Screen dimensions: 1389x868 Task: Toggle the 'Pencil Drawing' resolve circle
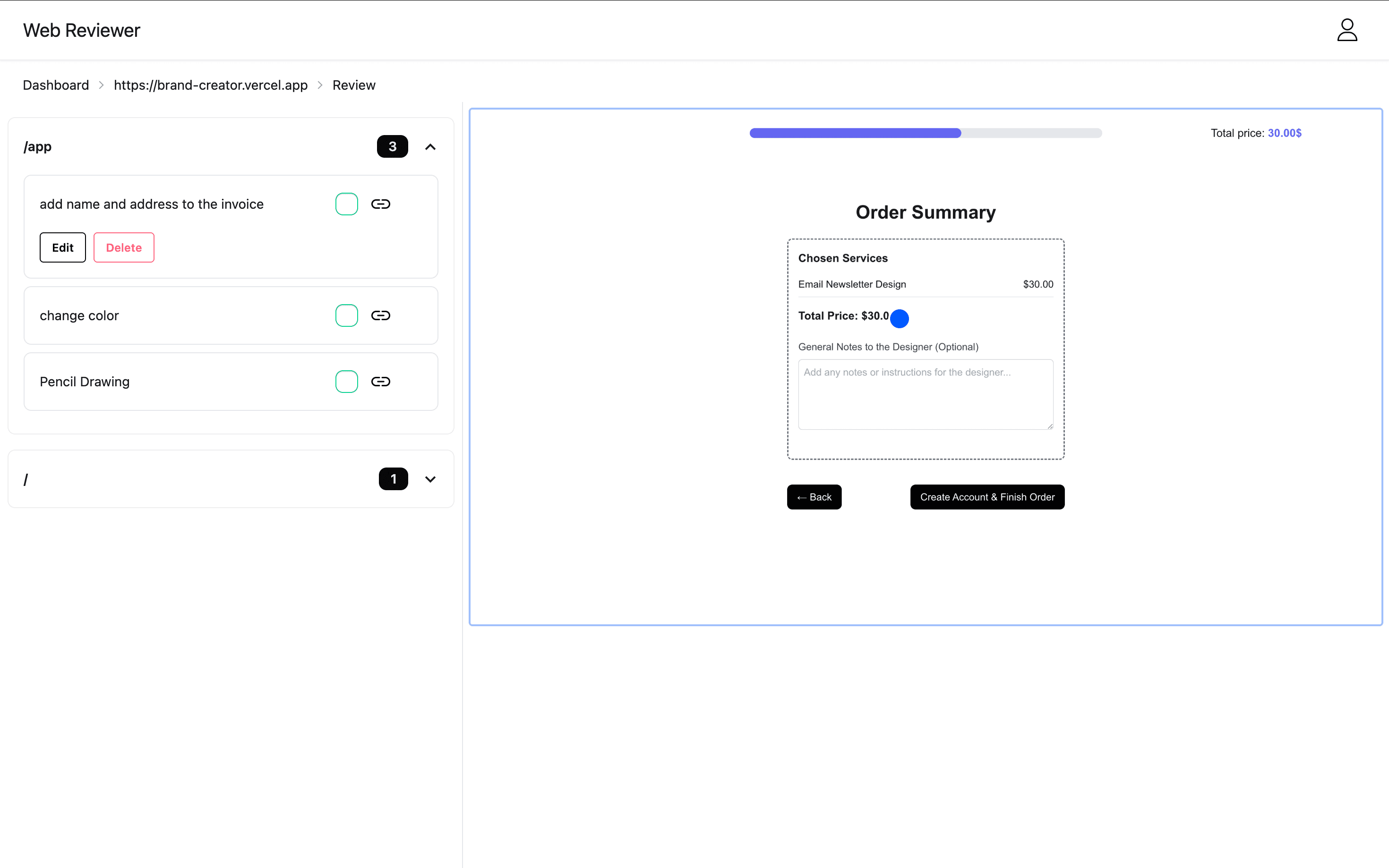pos(347,381)
